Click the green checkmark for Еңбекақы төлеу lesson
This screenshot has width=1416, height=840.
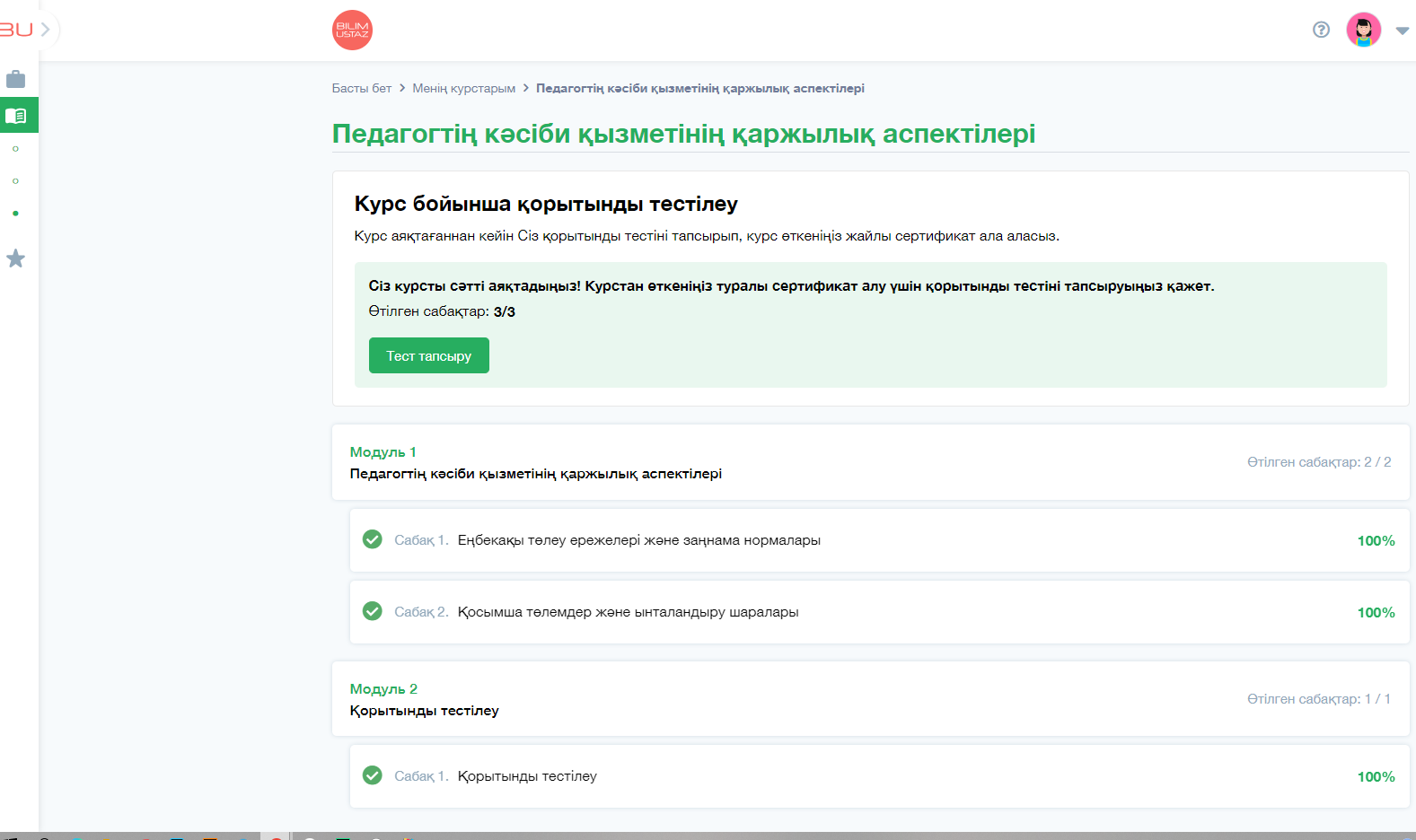pos(372,539)
